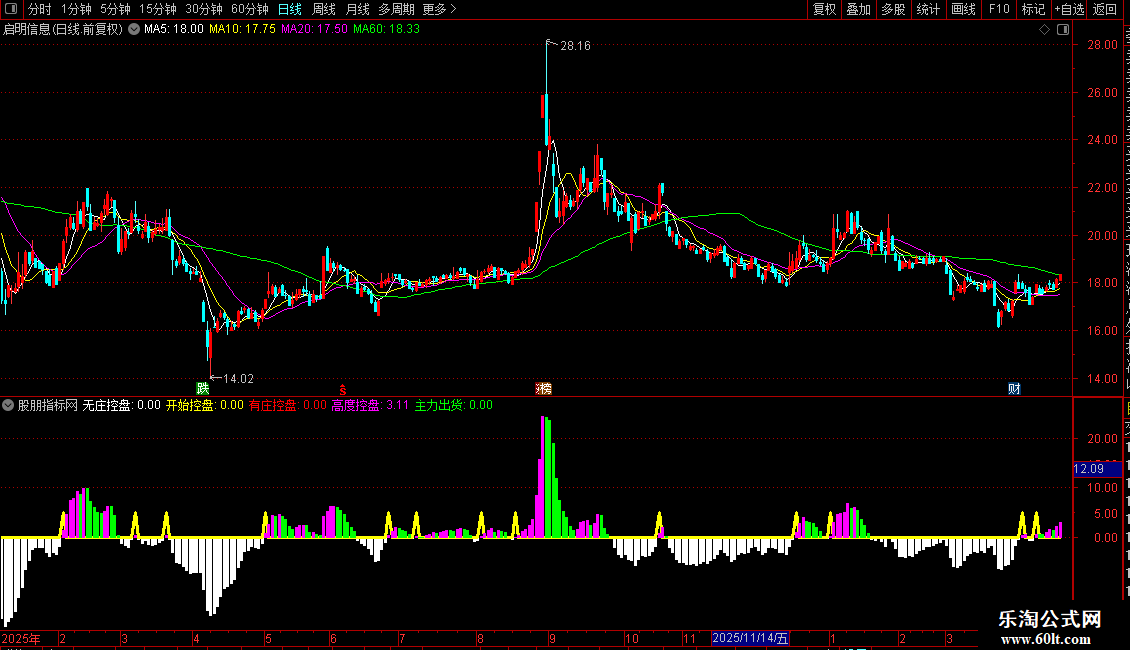Click the 28.00 price axis label

(1103, 45)
